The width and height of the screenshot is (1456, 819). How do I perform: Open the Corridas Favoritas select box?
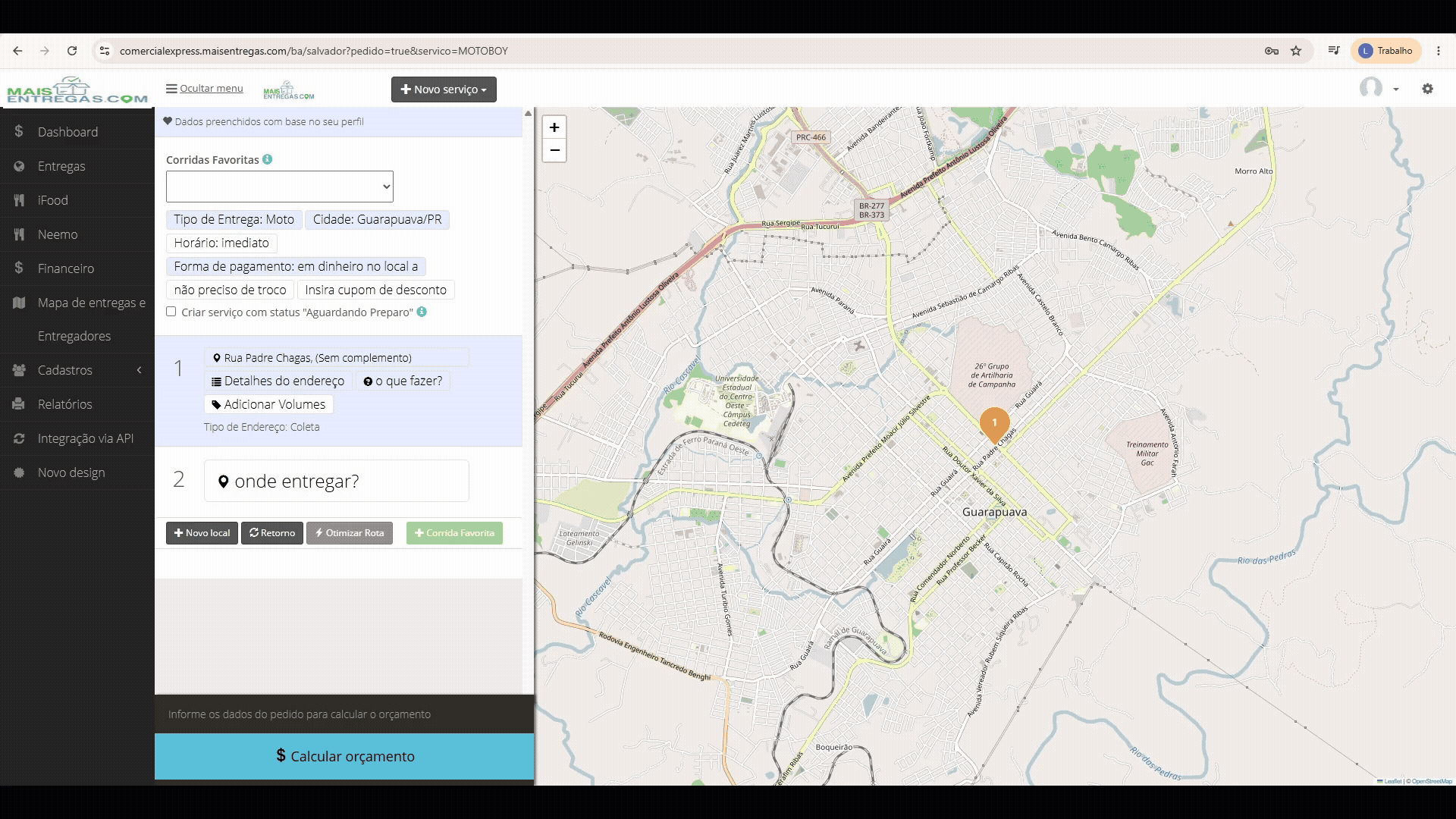click(280, 187)
